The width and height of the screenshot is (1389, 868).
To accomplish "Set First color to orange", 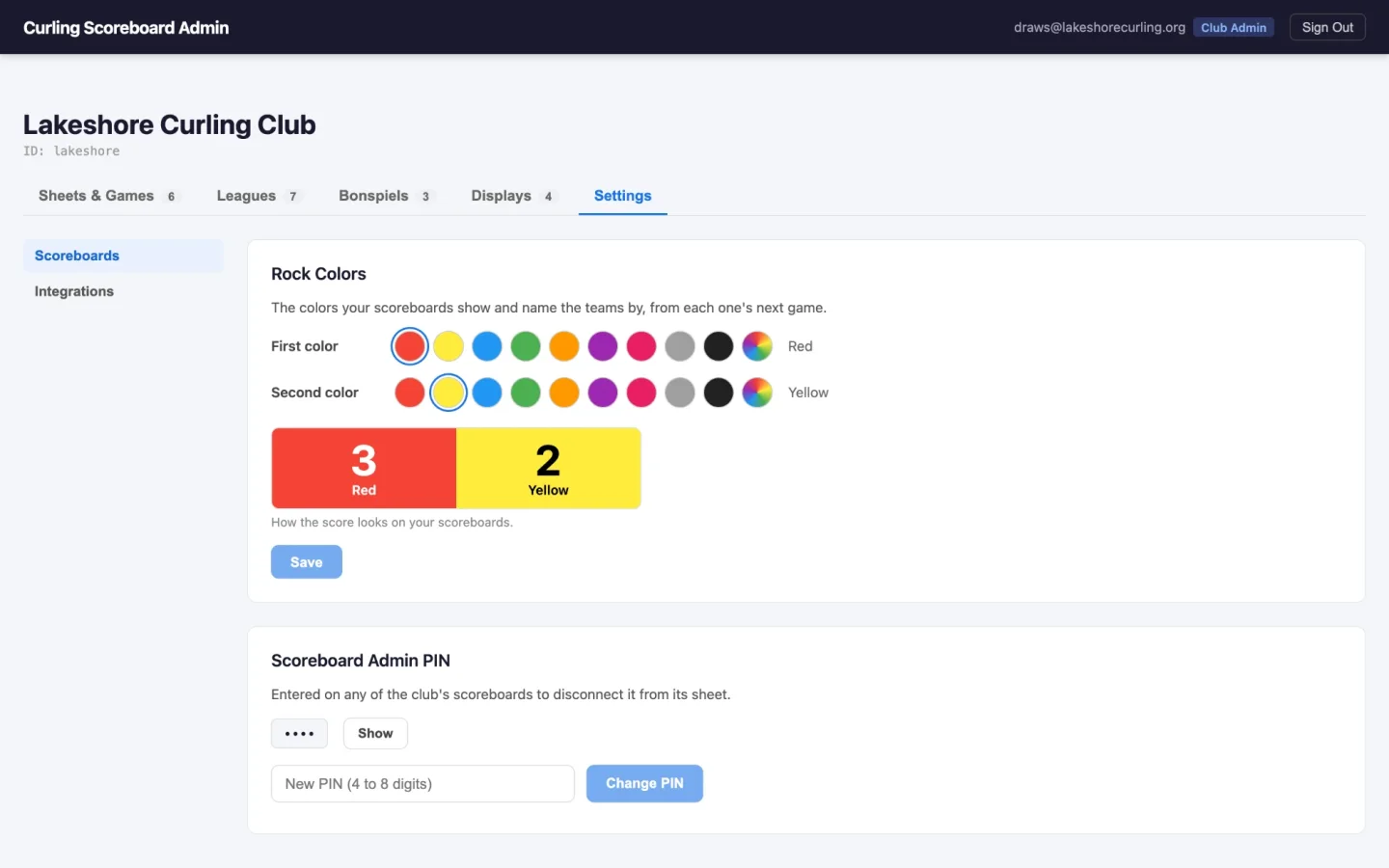I will coord(564,346).
